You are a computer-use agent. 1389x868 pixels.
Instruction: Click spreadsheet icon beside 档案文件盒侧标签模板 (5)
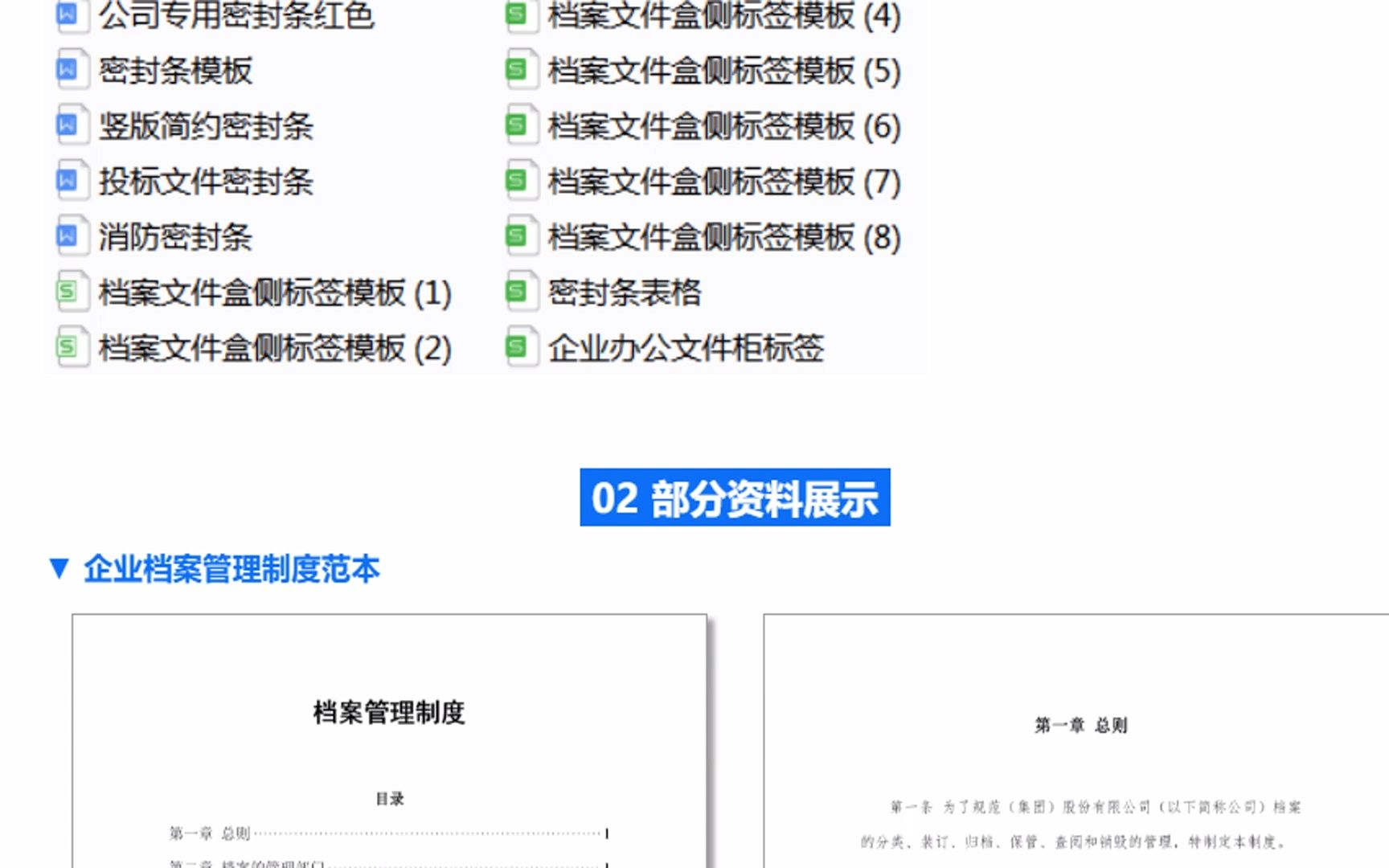point(521,71)
